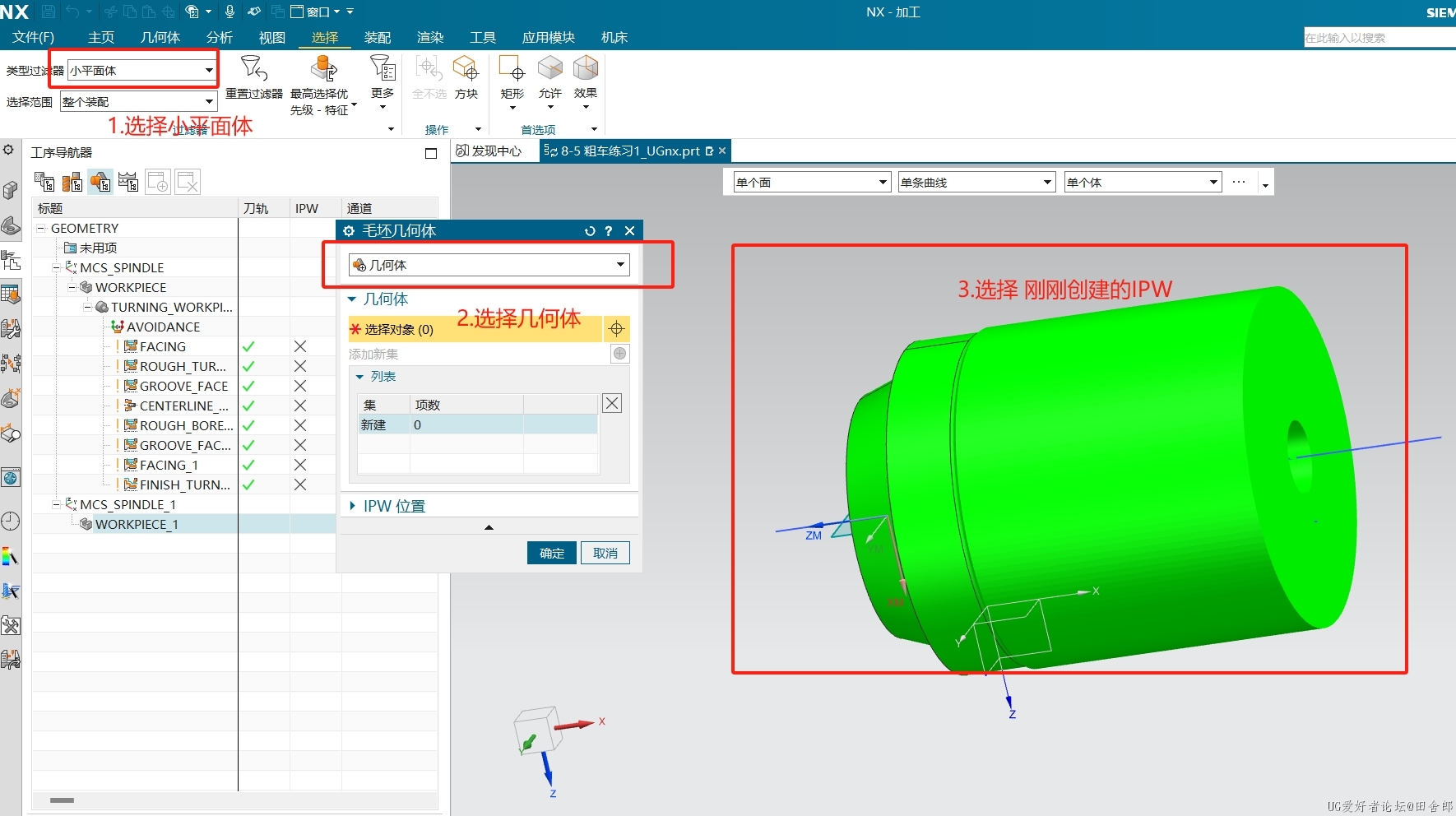Screen dimensions: 1456x816
Task: Switch navigator to Machine Tool view icon
Action: 72,182
